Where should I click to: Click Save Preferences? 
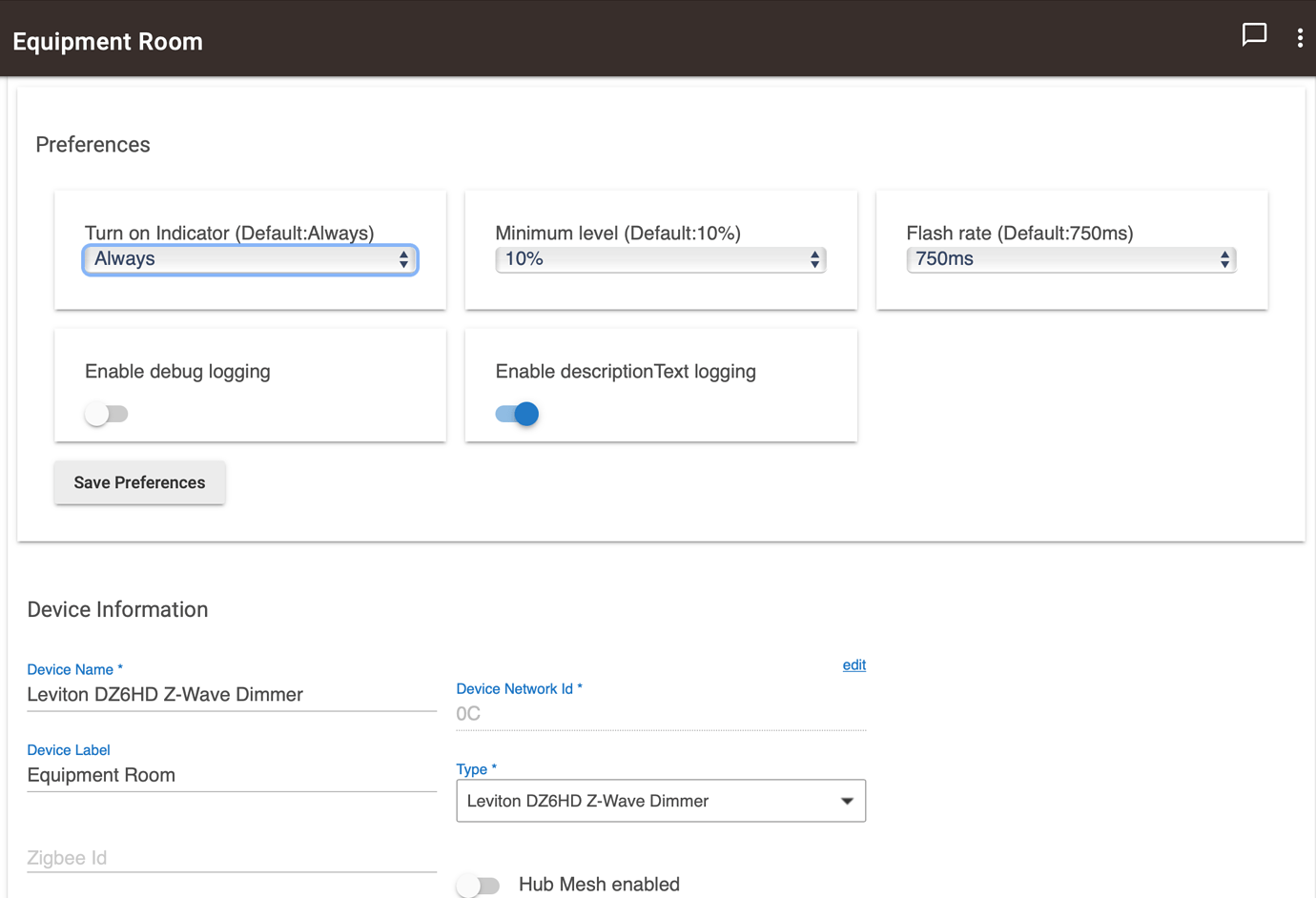(x=139, y=482)
